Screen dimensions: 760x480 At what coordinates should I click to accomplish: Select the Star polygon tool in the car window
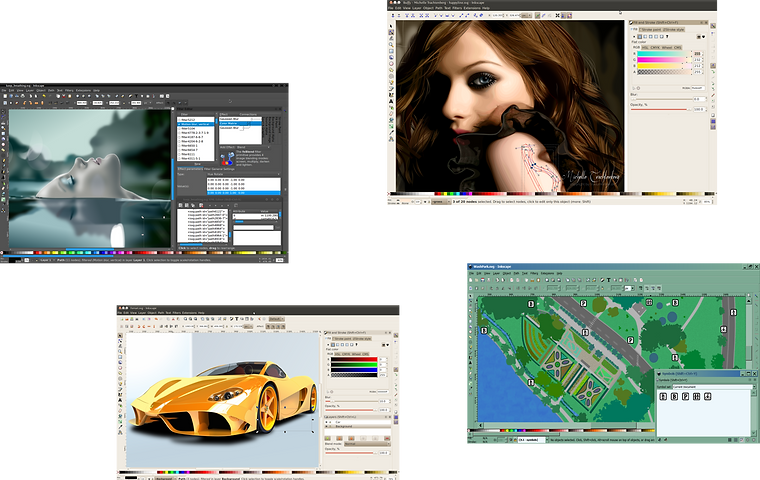click(120, 373)
